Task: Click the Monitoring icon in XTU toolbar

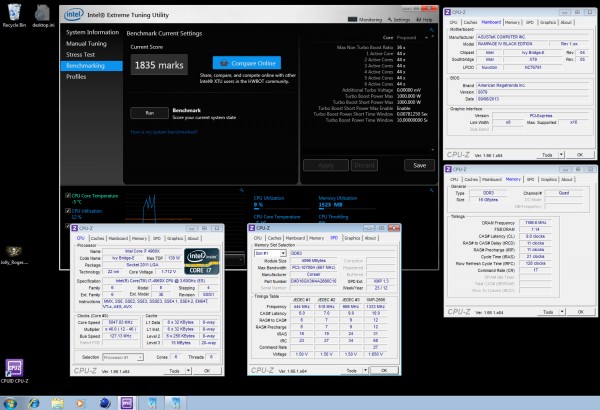Action: tap(352, 20)
